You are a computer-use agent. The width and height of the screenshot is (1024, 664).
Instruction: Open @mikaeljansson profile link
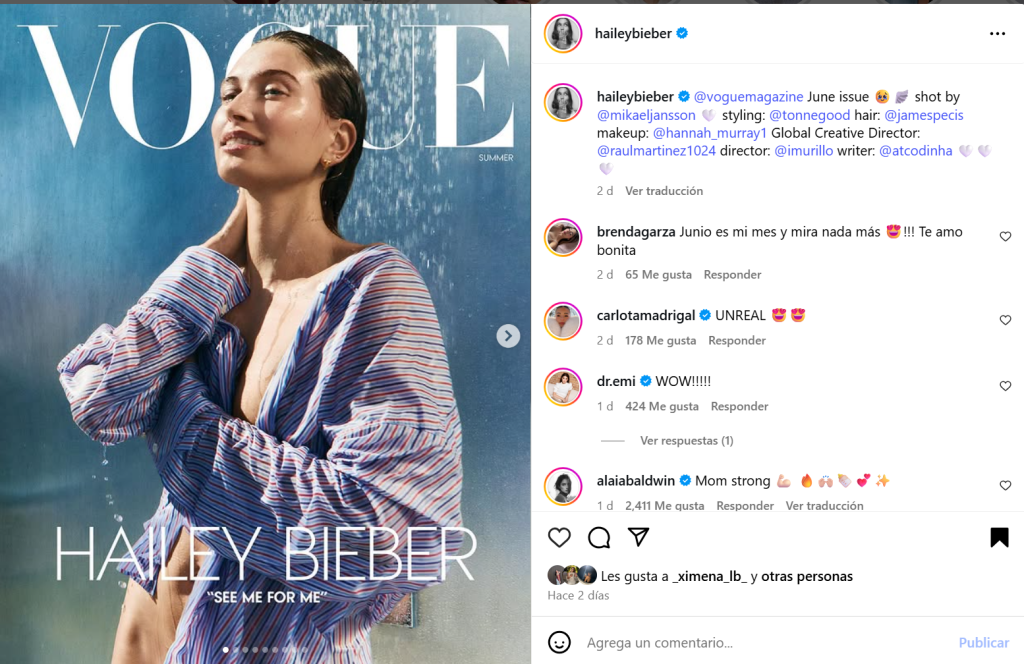coord(646,115)
